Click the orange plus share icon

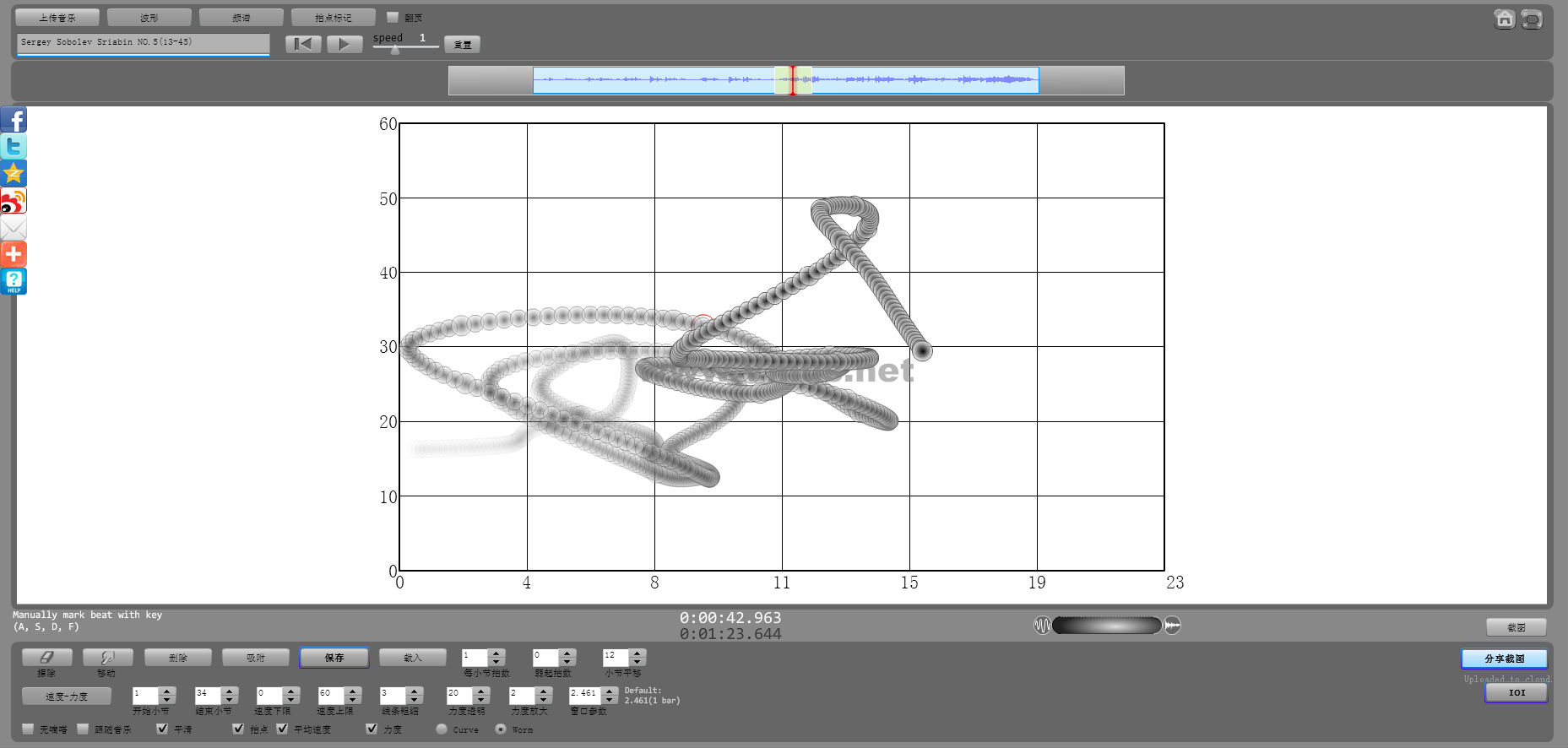pyautogui.click(x=14, y=254)
